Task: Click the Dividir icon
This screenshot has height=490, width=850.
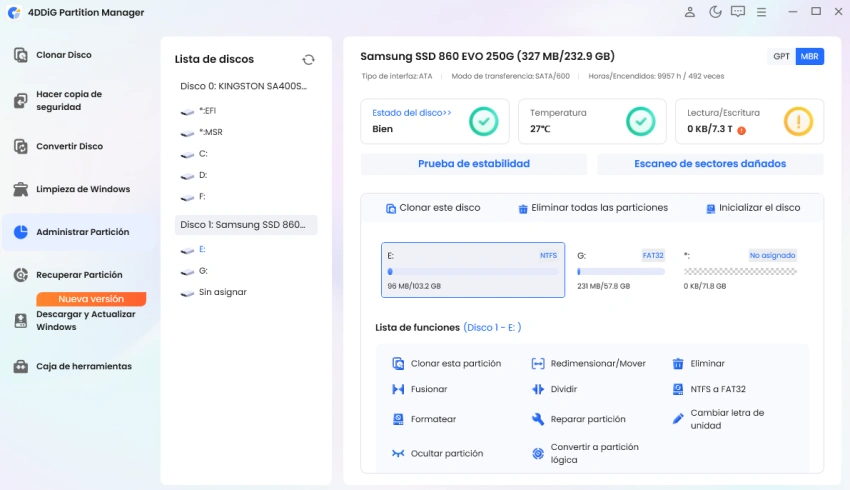Action: pyautogui.click(x=538, y=389)
